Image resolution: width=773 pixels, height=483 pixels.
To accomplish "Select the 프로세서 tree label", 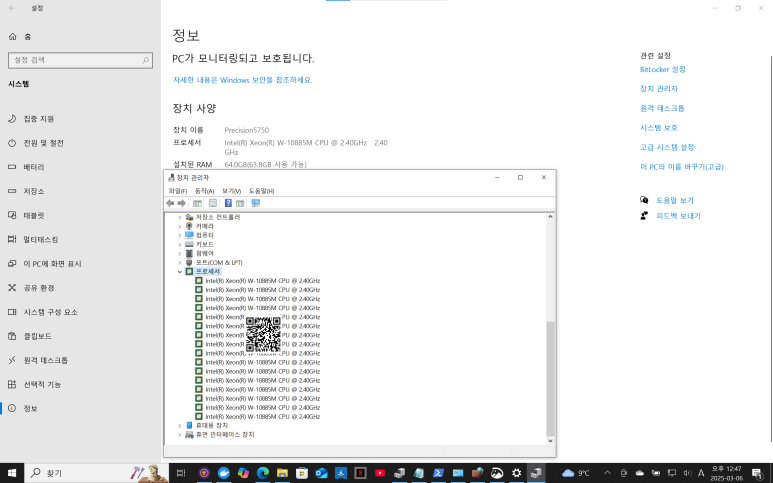I will pos(208,272).
